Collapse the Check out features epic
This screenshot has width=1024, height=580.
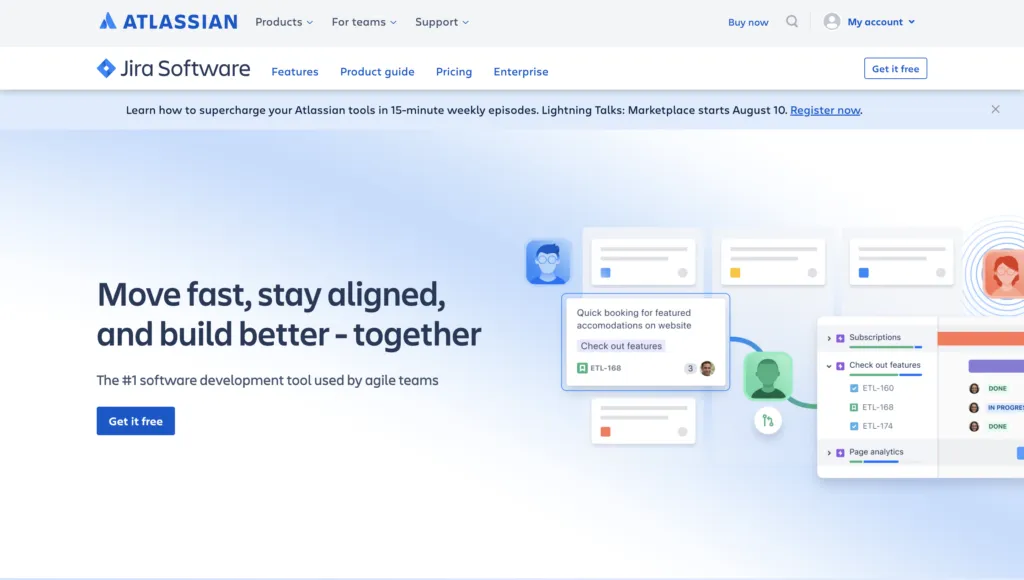click(829, 366)
